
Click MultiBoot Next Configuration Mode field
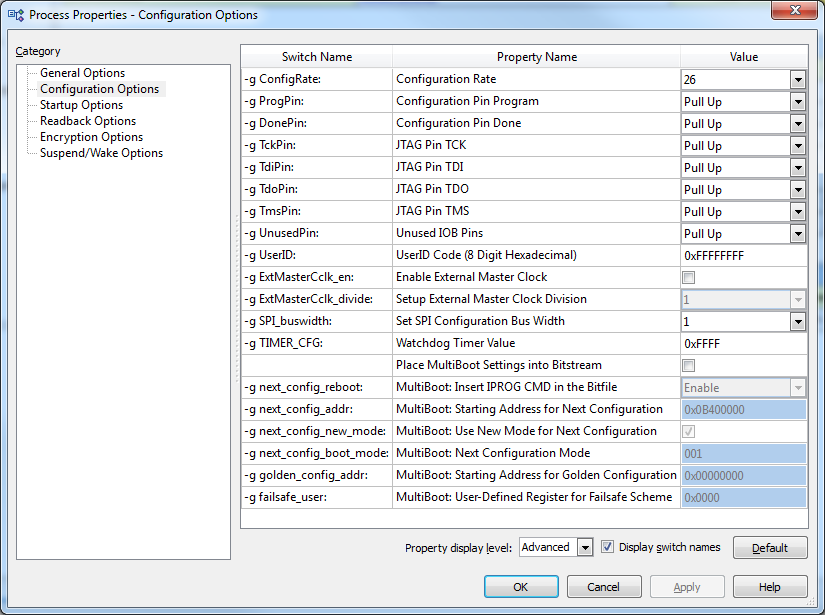pos(744,453)
